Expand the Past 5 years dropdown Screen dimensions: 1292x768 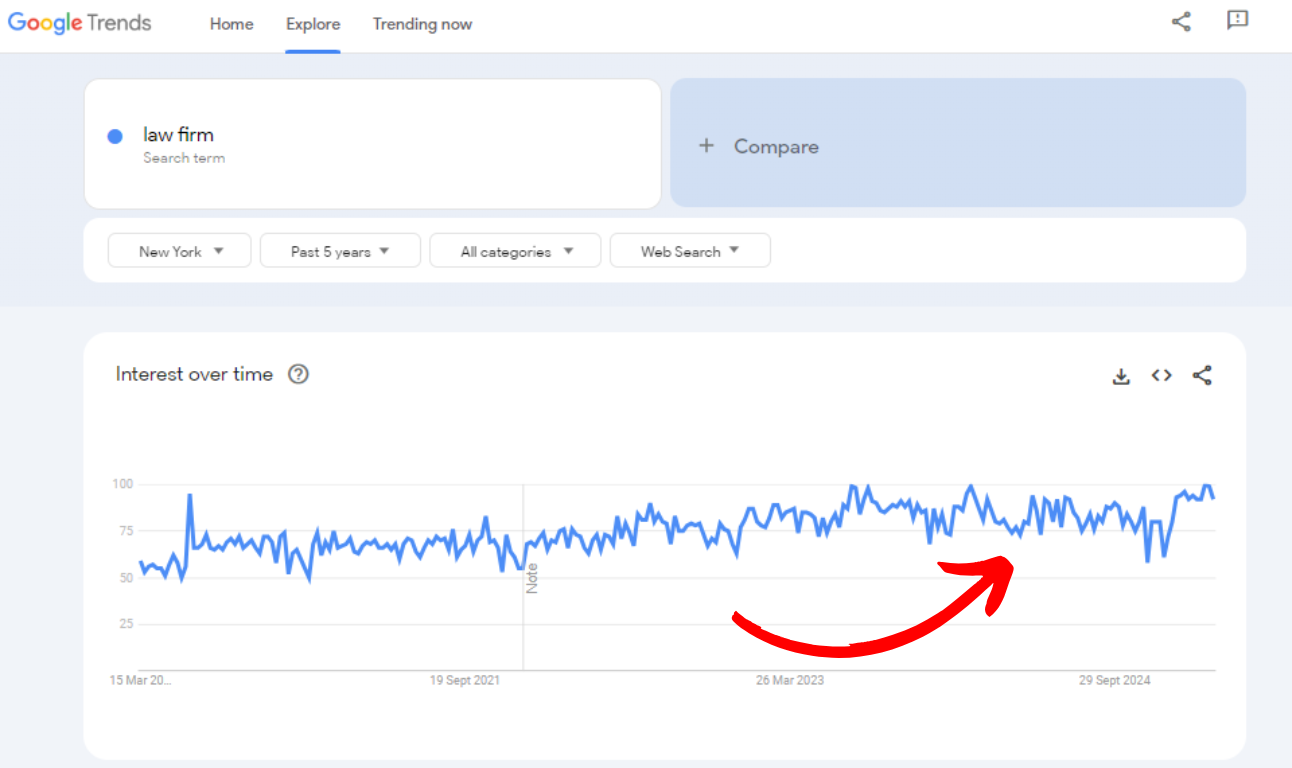pyautogui.click(x=340, y=251)
